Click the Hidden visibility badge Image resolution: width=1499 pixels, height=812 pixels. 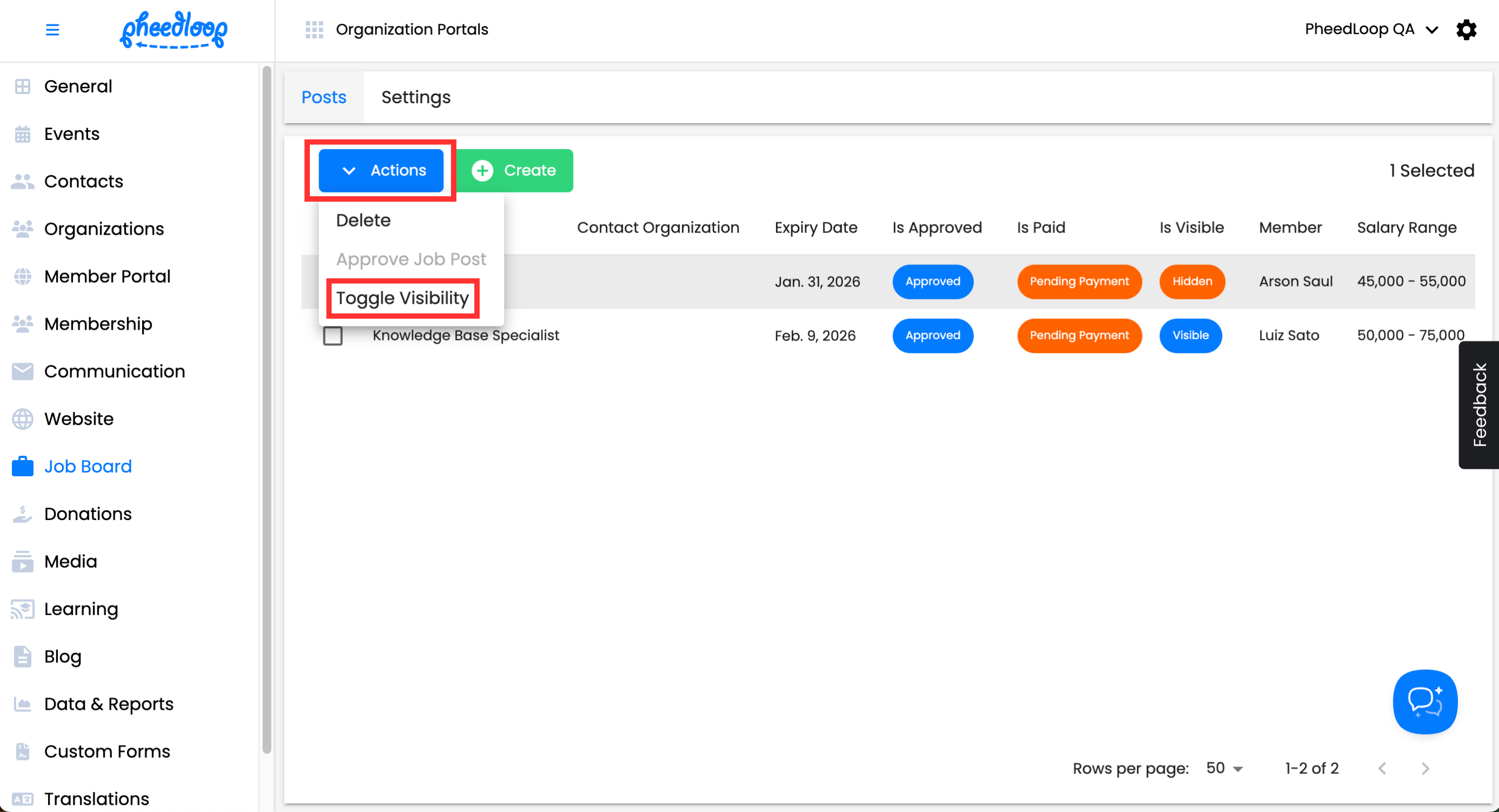[1192, 282]
